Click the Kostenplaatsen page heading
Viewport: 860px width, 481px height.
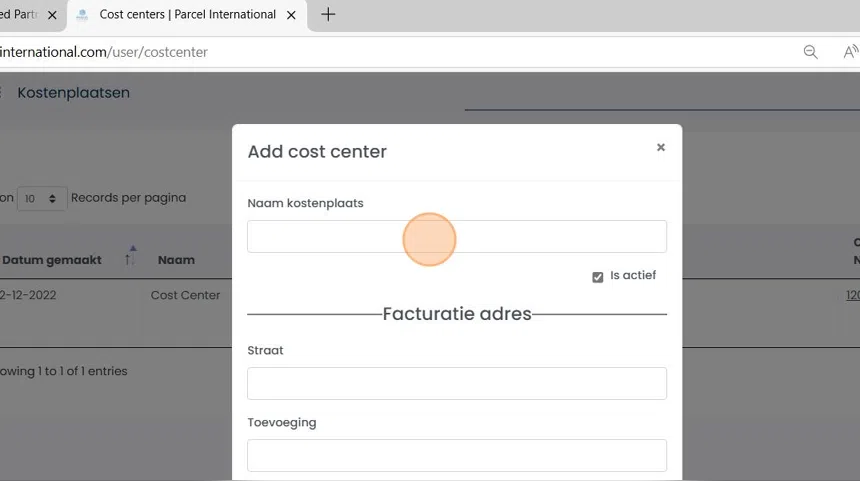74,93
